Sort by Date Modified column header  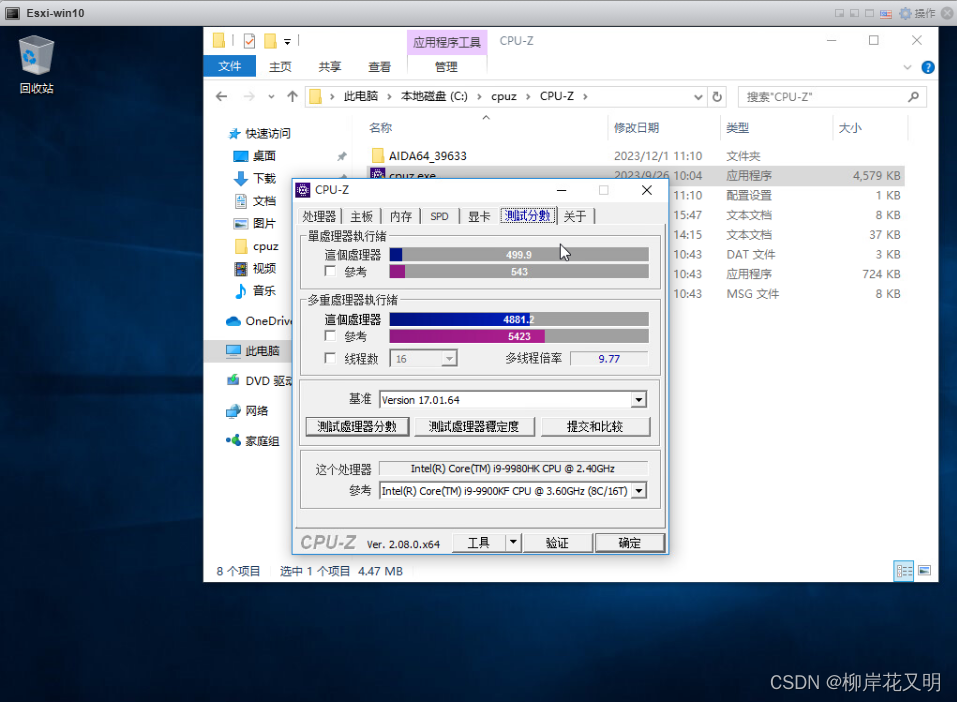pos(637,128)
